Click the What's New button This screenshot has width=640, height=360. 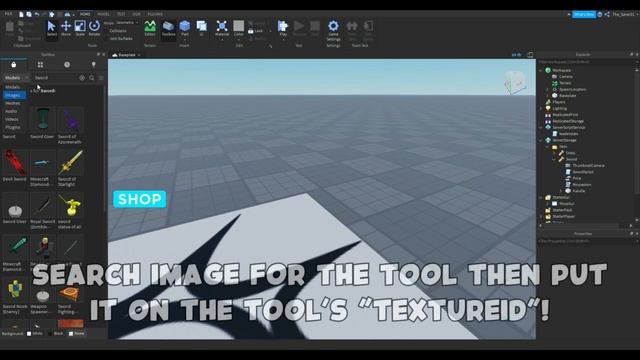click(x=584, y=14)
